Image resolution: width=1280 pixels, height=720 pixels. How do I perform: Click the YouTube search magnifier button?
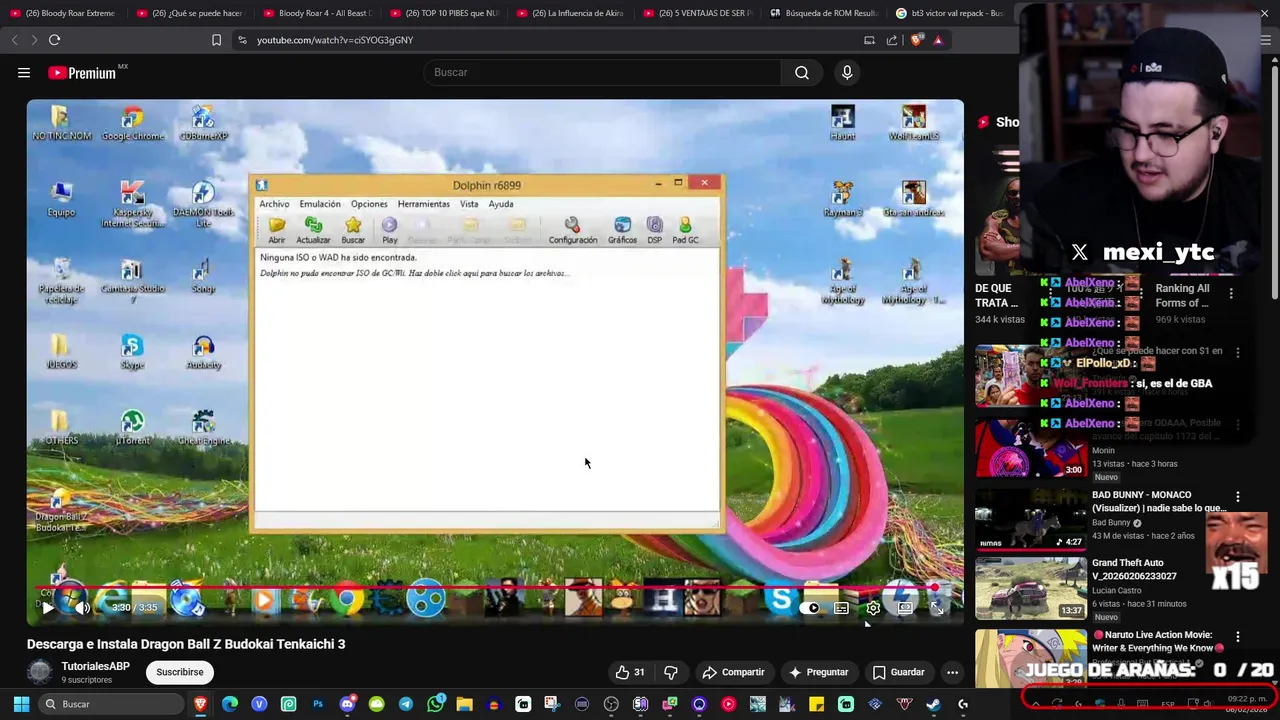tap(802, 72)
